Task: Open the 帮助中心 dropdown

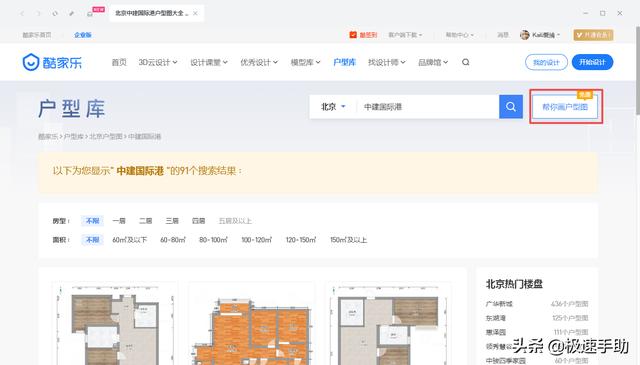Action: 460,35
